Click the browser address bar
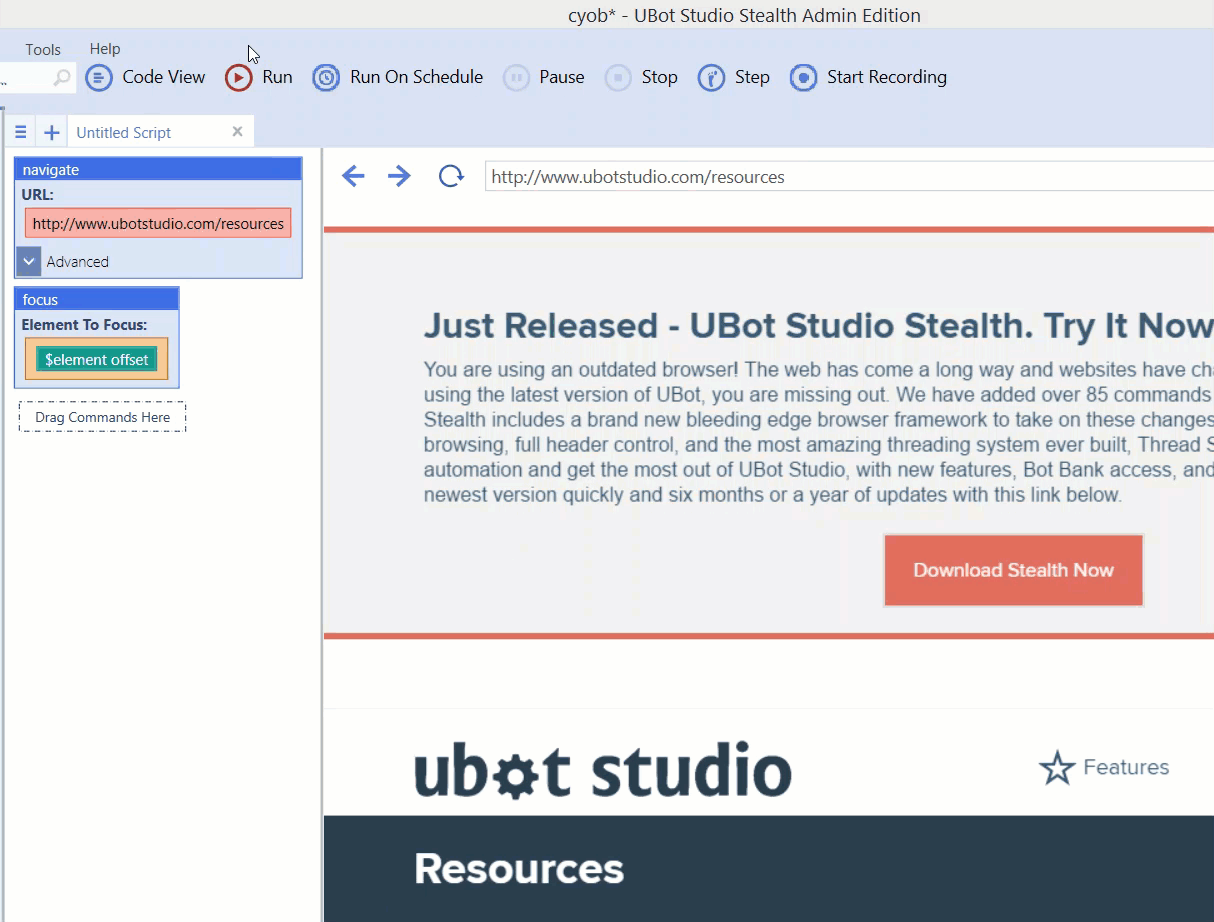The image size is (1214, 922). [x=849, y=177]
